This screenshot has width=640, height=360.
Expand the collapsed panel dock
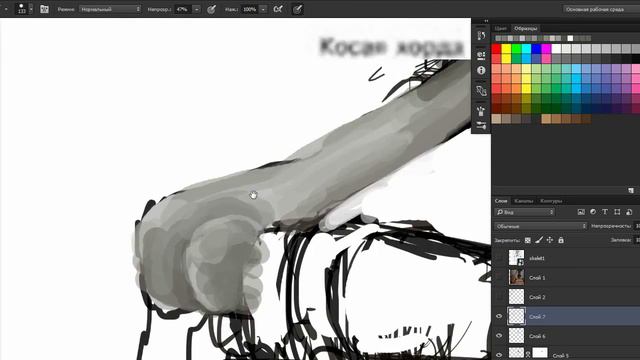tap(486, 21)
